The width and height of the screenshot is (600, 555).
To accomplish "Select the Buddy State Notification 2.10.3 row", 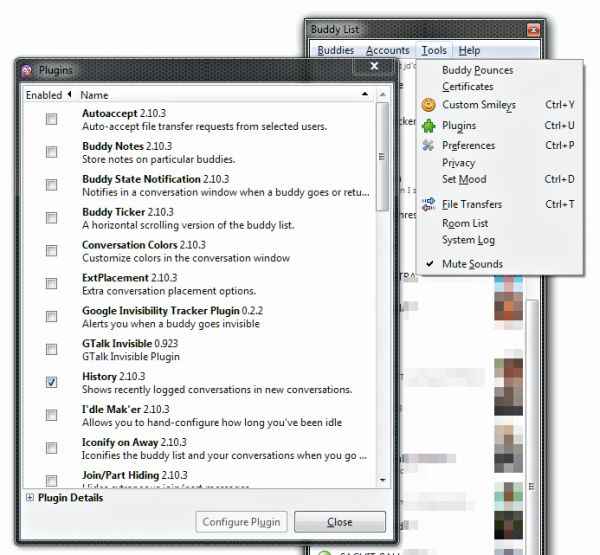I will coord(198,185).
